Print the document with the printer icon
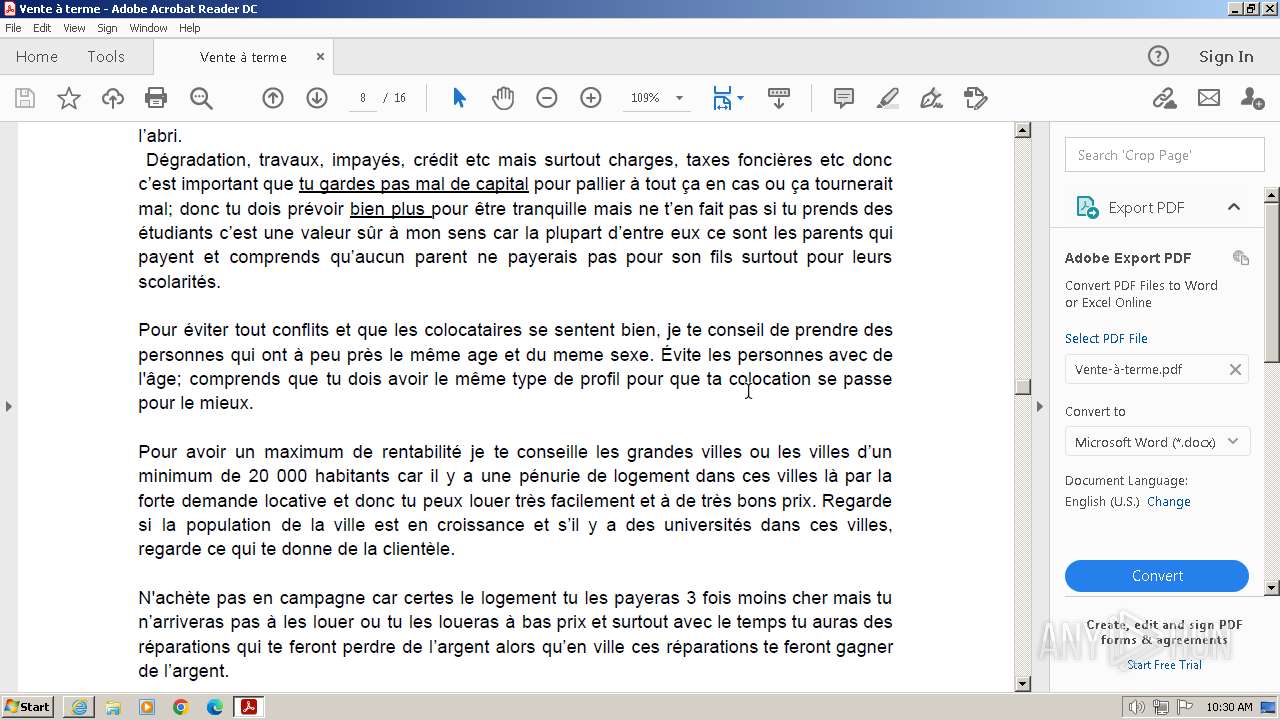This screenshot has width=1280, height=720. (156, 98)
